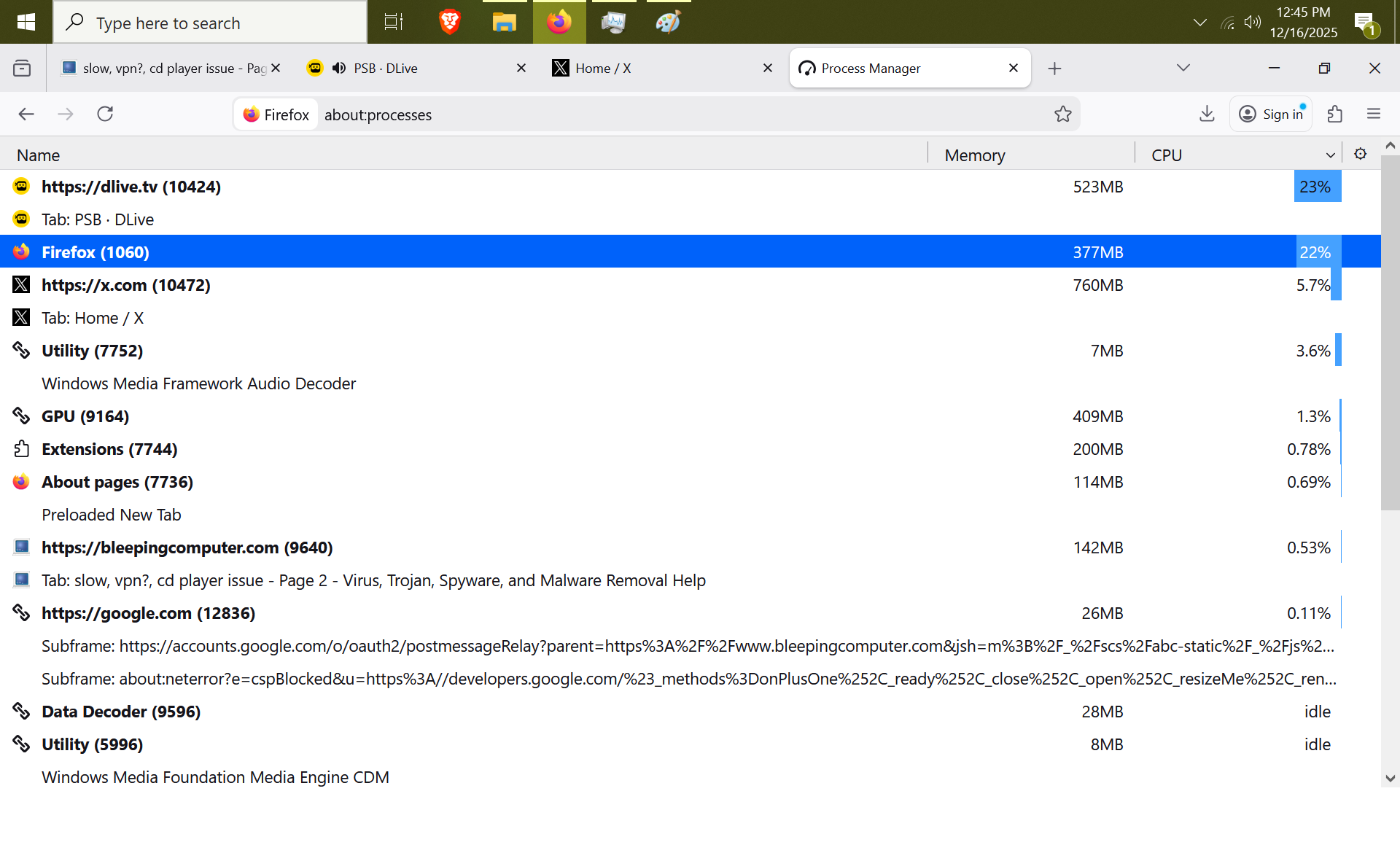Open the Paint app from the taskbar
This screenshot has width=1400, height=861.
(x=668, y=22)
